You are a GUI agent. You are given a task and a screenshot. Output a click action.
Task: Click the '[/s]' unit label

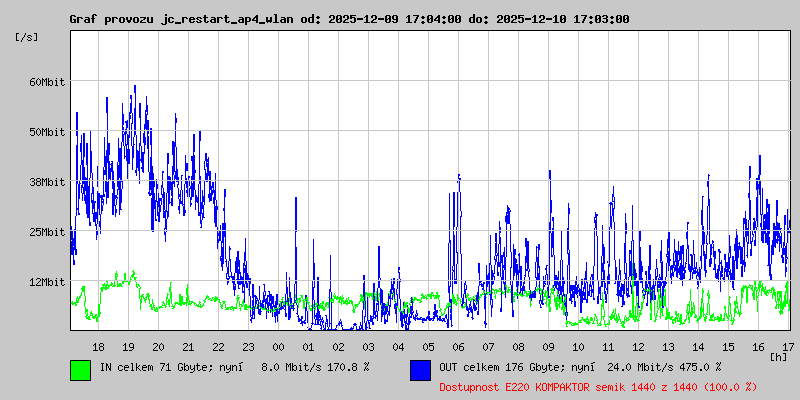[x=27, y=37]
